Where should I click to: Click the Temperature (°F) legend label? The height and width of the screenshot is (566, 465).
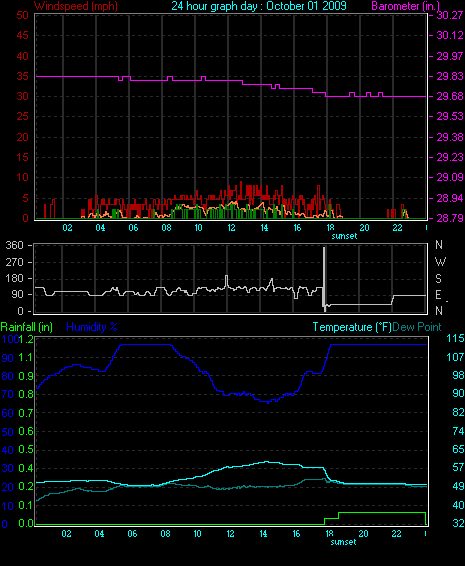tap(352, 327)
